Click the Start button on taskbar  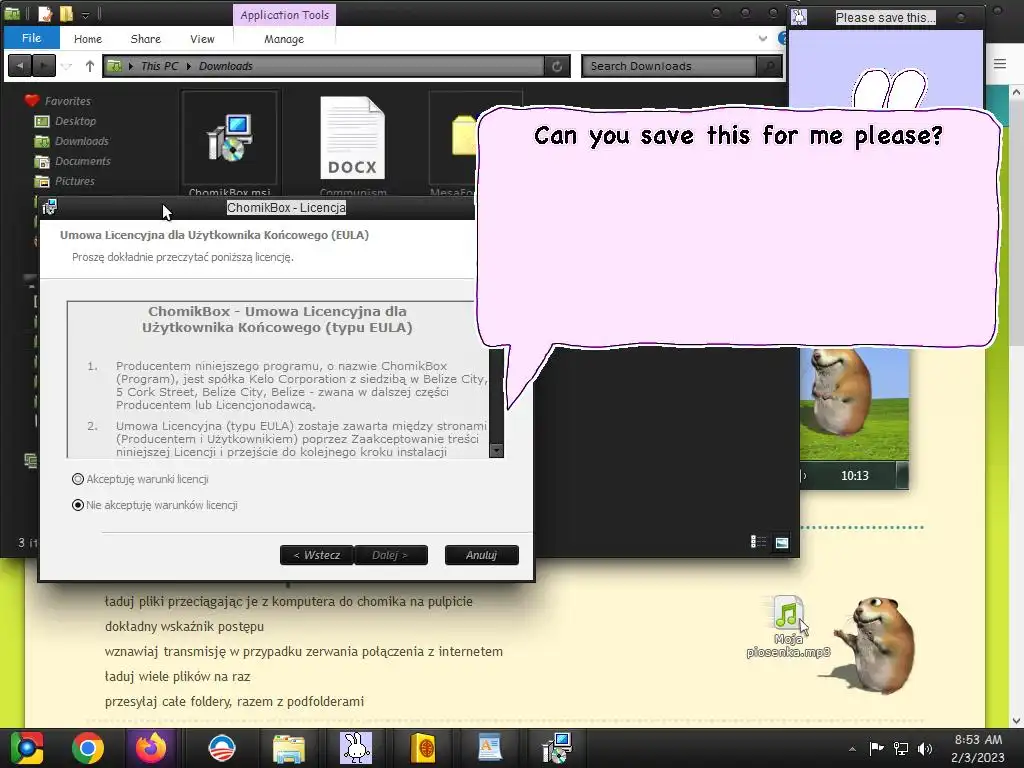click(27, 748)
